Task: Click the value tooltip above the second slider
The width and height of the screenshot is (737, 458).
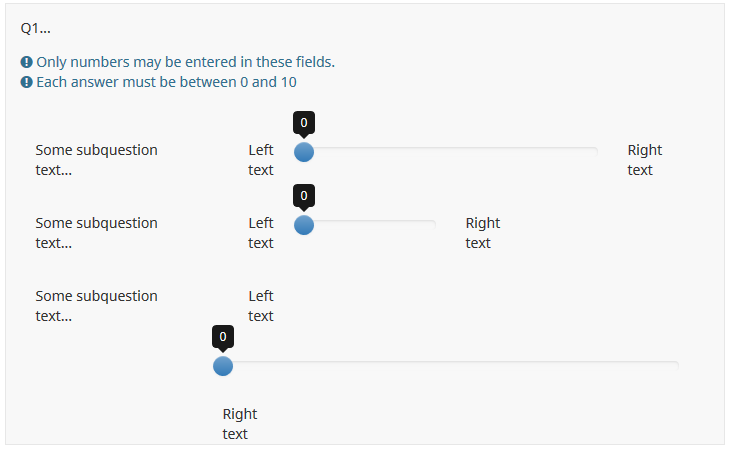Action: click(304, 195)
